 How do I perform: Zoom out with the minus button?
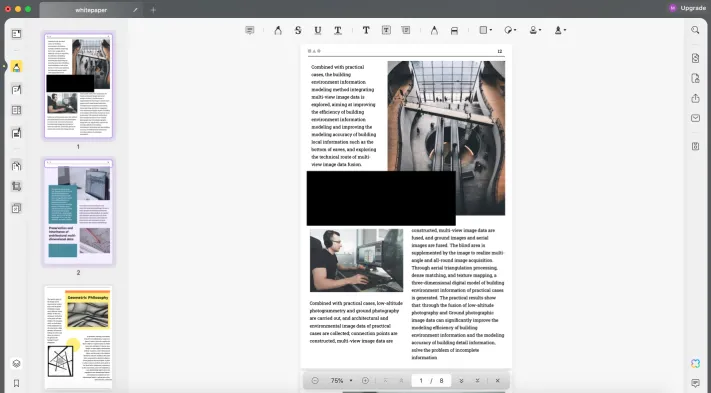(315, 381)
